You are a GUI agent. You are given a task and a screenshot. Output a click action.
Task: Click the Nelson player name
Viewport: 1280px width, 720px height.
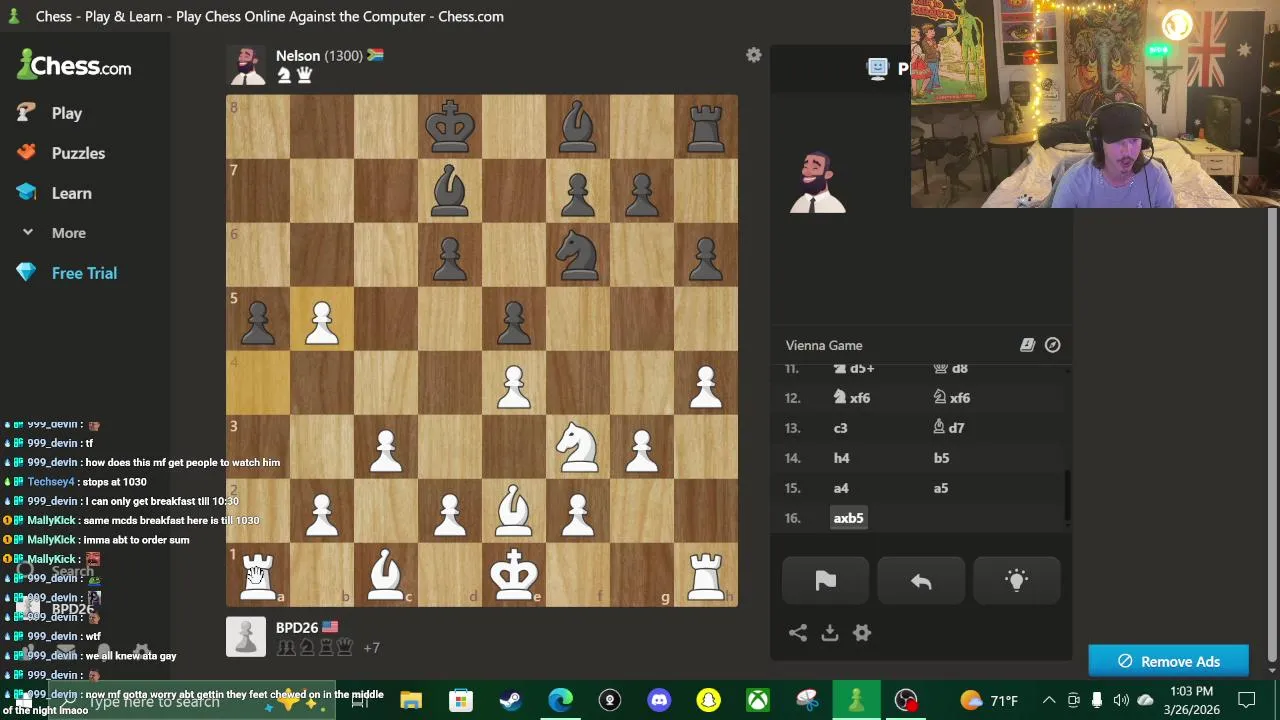click(x=298, y=56)
